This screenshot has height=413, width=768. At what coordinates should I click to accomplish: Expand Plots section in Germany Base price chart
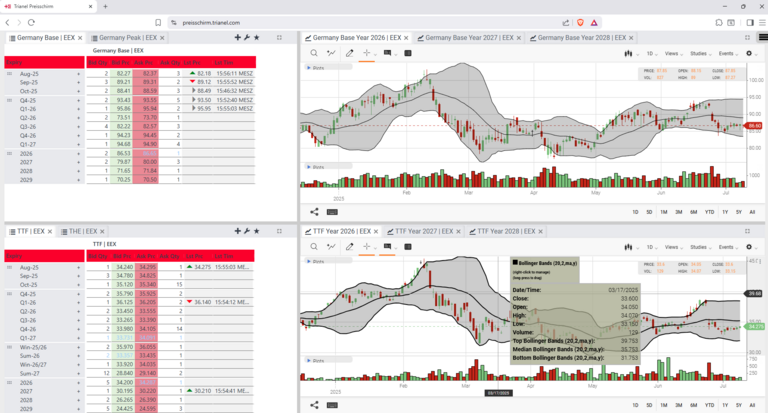click(x=318, y=67)
